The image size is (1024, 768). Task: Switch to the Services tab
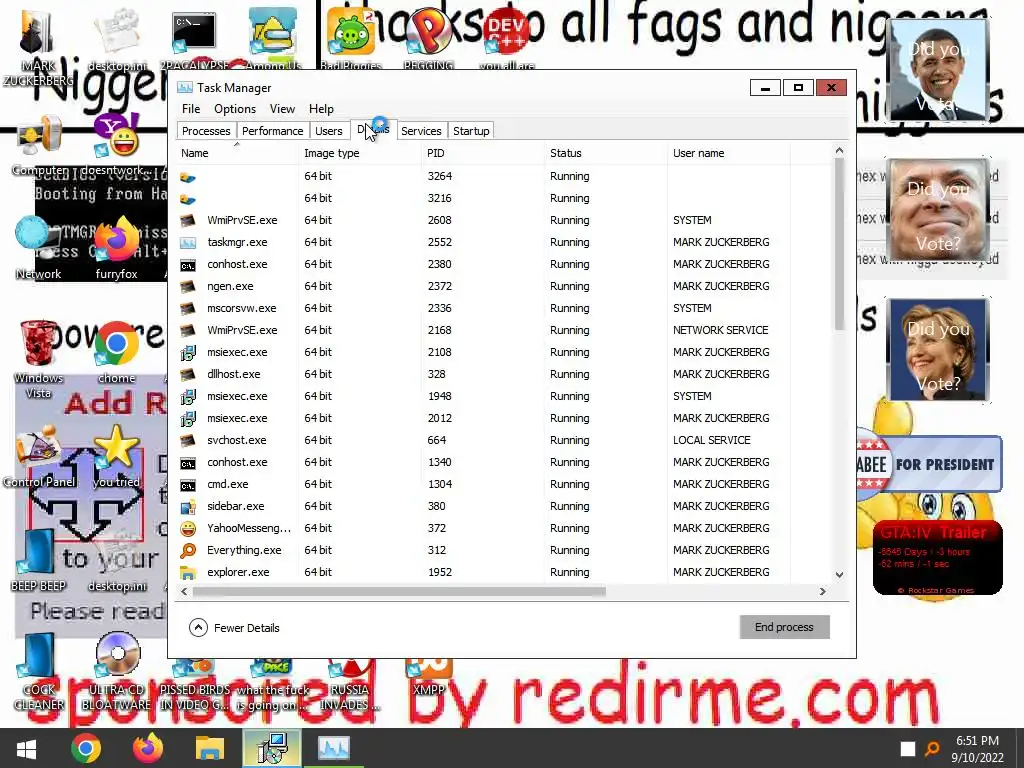click(421, 131)
